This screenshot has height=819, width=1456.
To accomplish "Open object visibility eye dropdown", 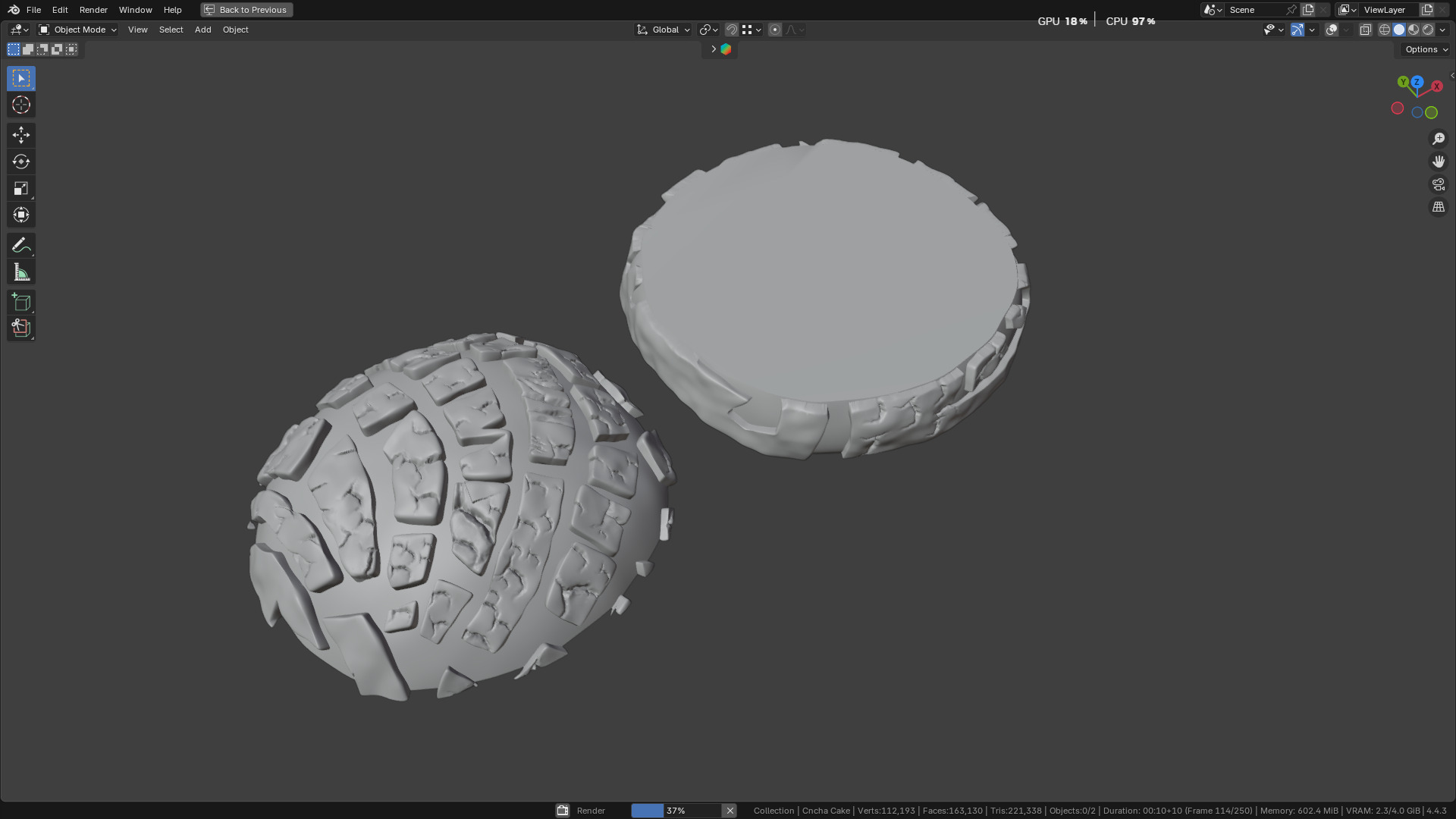I will pos(1273,30).
